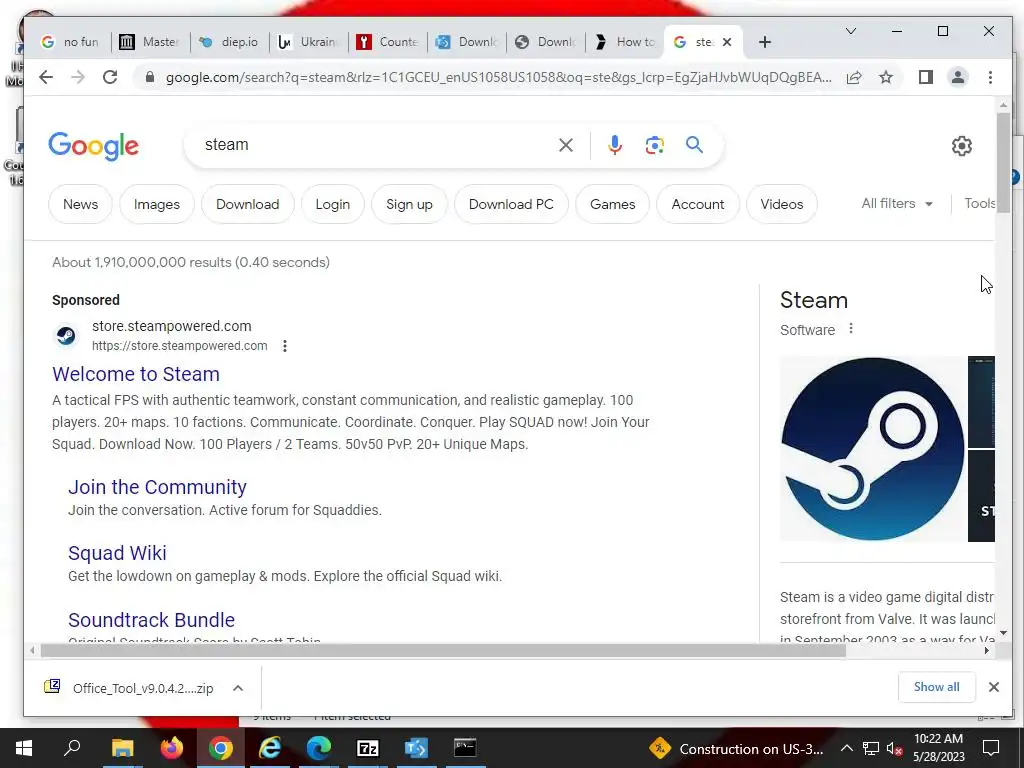This screenshot has height=768, width=1024.
Task: Open the Office_Tool zip downloaded file
Action: pos(129,688)
